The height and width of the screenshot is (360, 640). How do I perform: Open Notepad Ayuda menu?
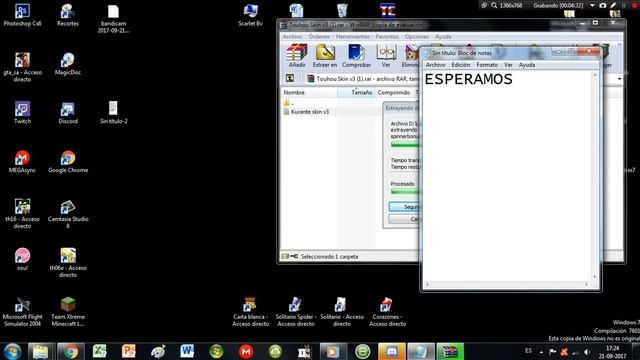coord(527,65)
